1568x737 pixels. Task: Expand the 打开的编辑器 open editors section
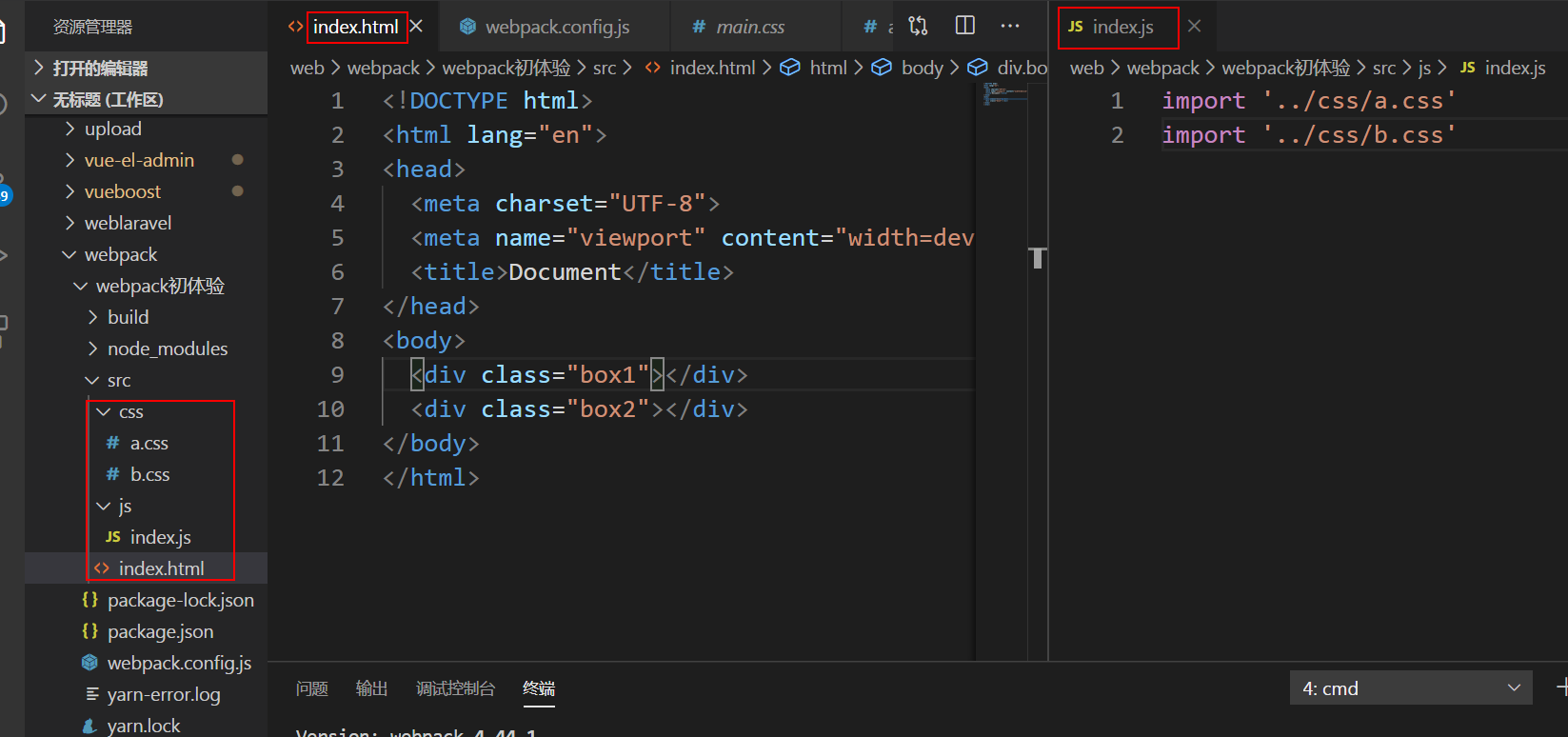click(100, 68)
